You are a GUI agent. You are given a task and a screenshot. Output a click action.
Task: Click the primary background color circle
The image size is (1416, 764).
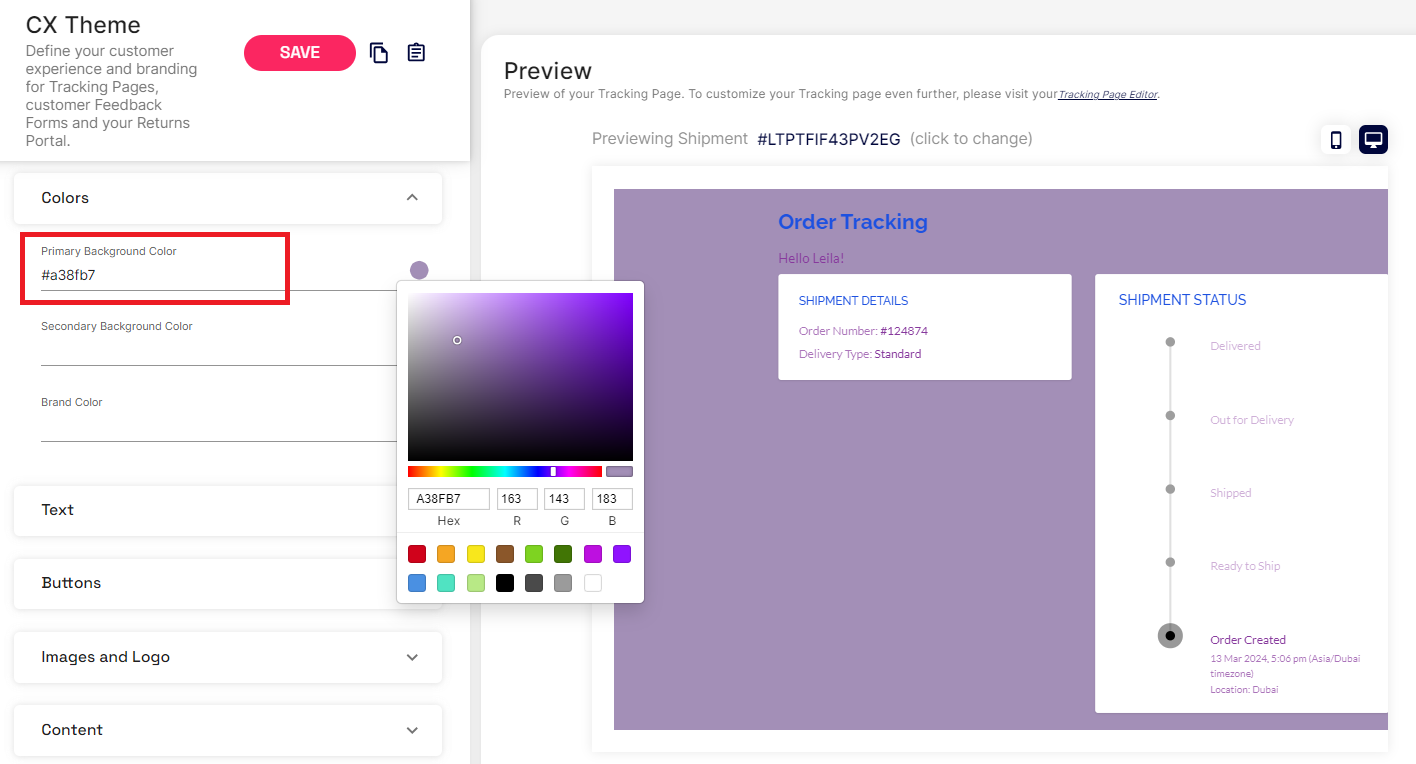coord(419,270)
